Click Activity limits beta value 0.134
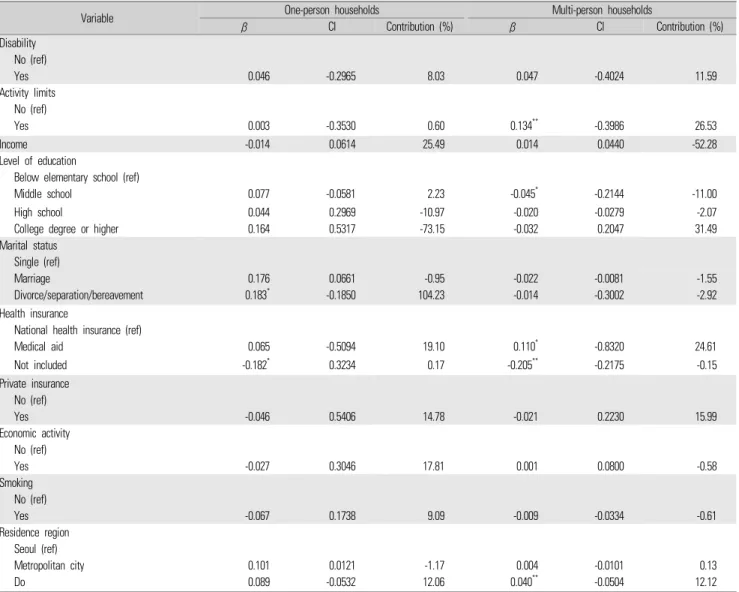The image size is (739, 592). tap(524, 126)
